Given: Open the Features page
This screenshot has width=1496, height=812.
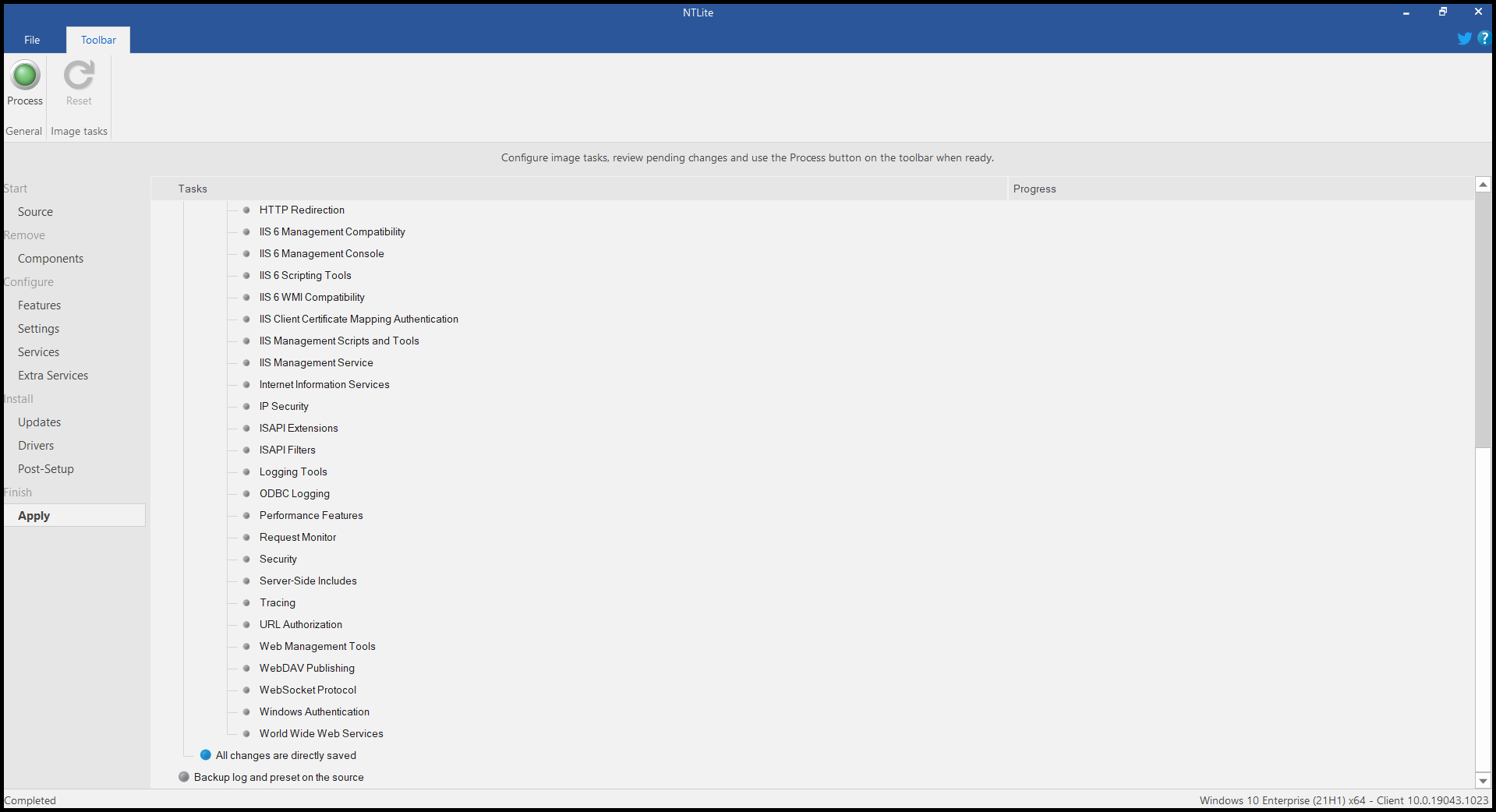Looking at the screenshot, I should click(x=39, y=305).
